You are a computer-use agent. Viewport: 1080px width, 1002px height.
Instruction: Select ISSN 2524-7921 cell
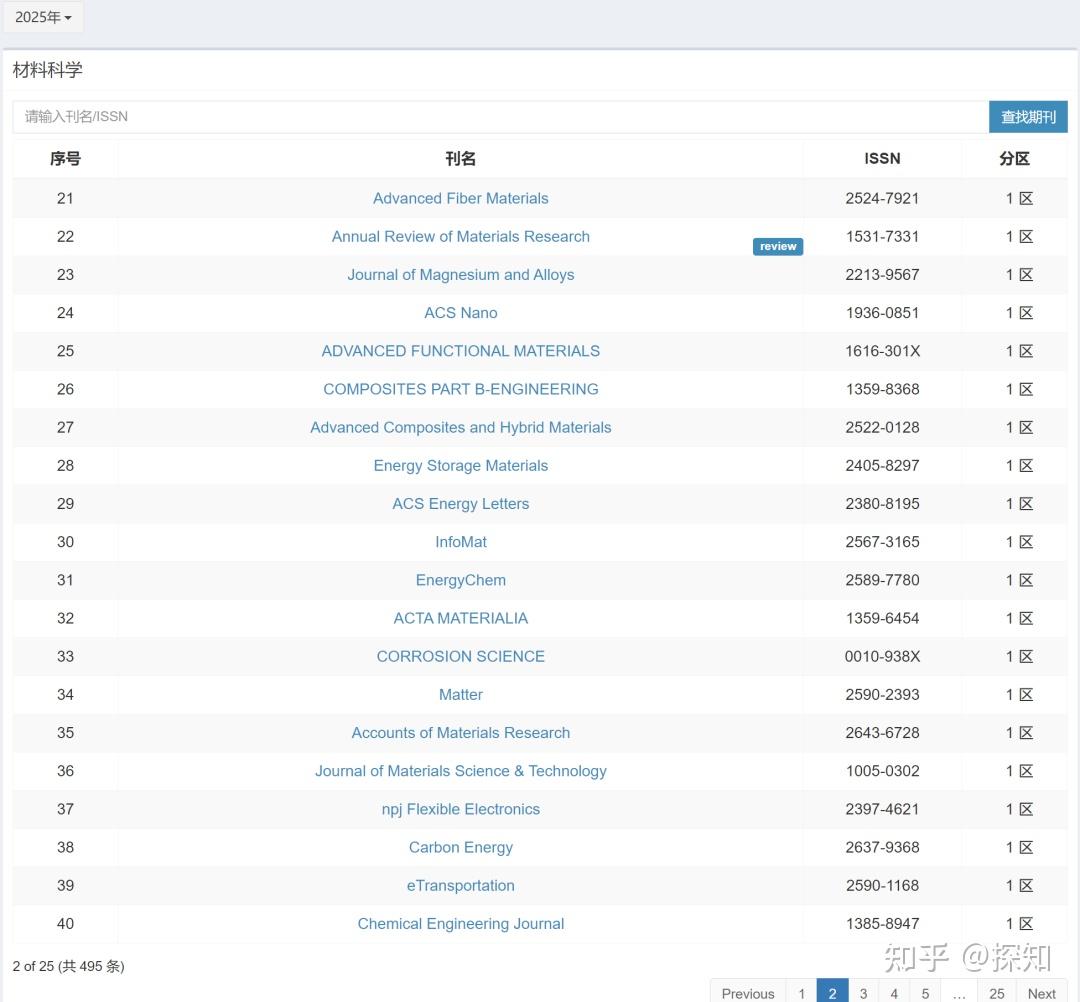(x=882, y=198)
